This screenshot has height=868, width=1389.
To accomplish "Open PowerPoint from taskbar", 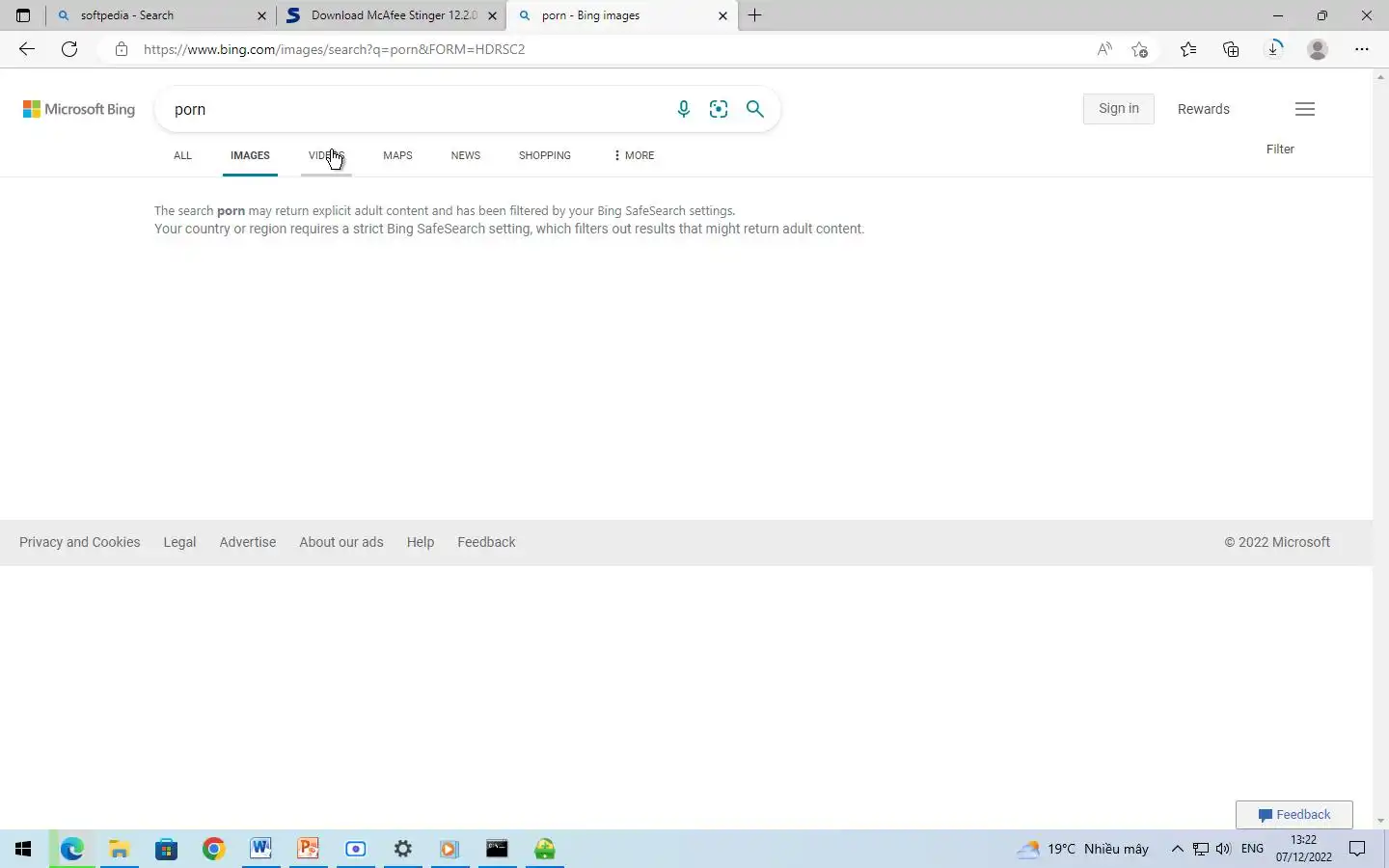I will [309, 849].
